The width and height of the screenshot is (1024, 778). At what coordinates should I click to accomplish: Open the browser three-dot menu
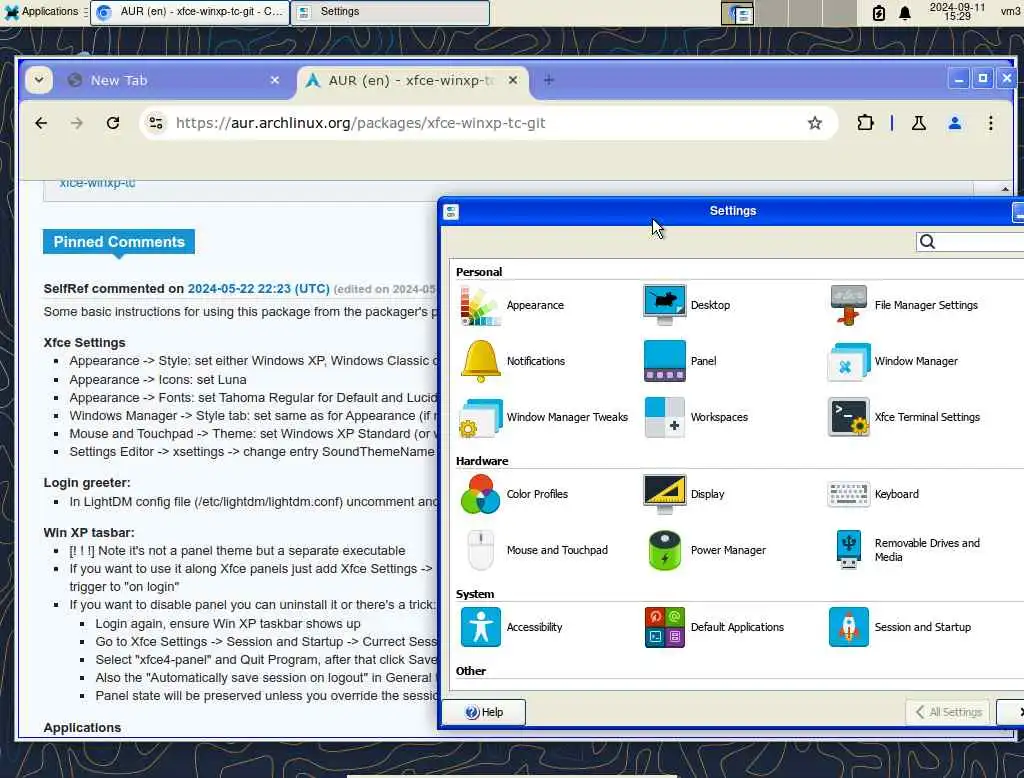click(991, 123)
